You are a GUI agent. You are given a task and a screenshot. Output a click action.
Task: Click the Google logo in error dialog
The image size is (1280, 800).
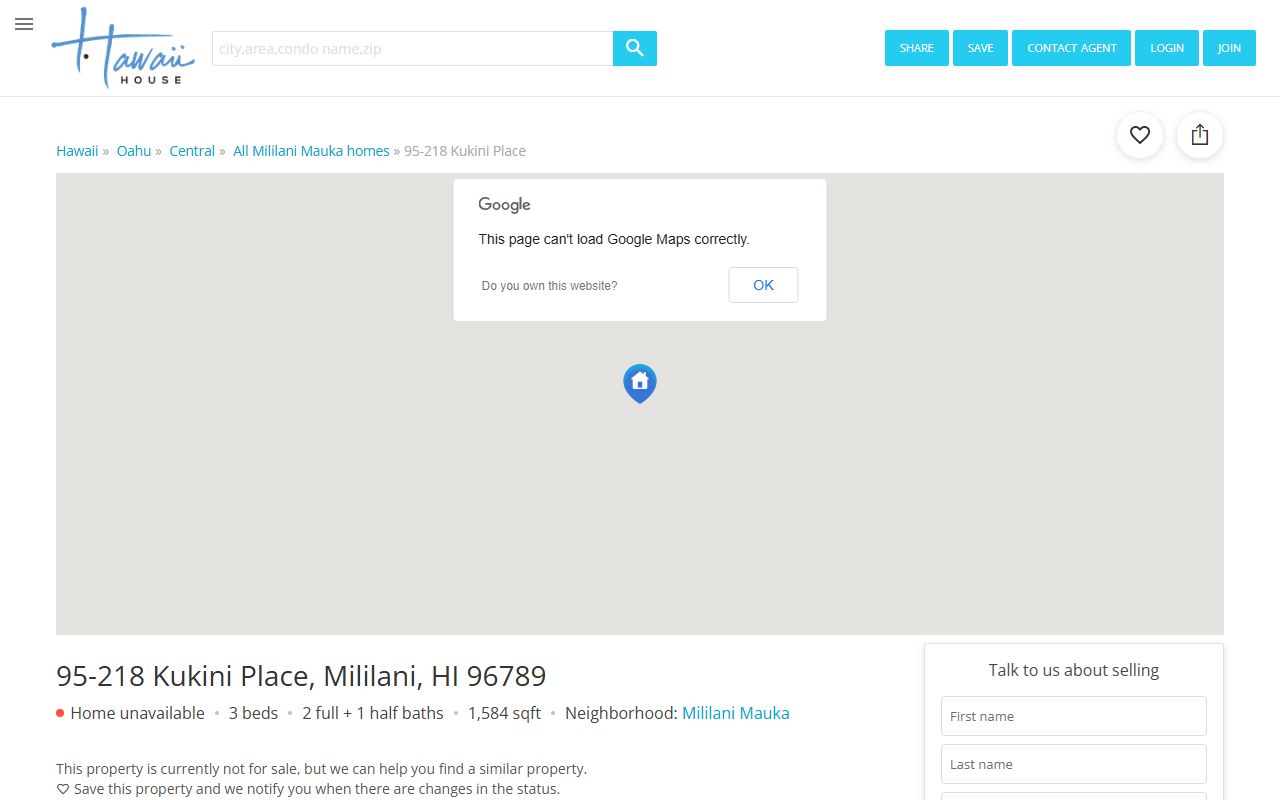(504, 205)
